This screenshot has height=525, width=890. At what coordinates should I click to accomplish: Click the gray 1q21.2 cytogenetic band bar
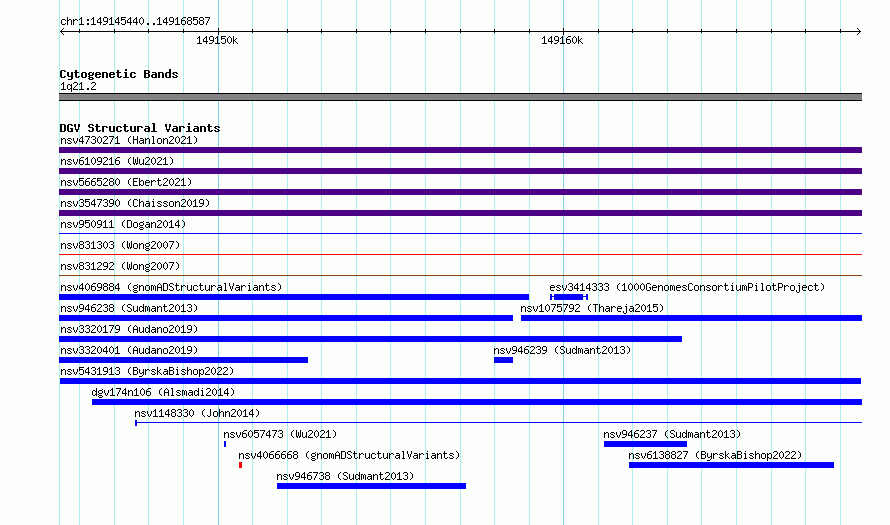460,97
